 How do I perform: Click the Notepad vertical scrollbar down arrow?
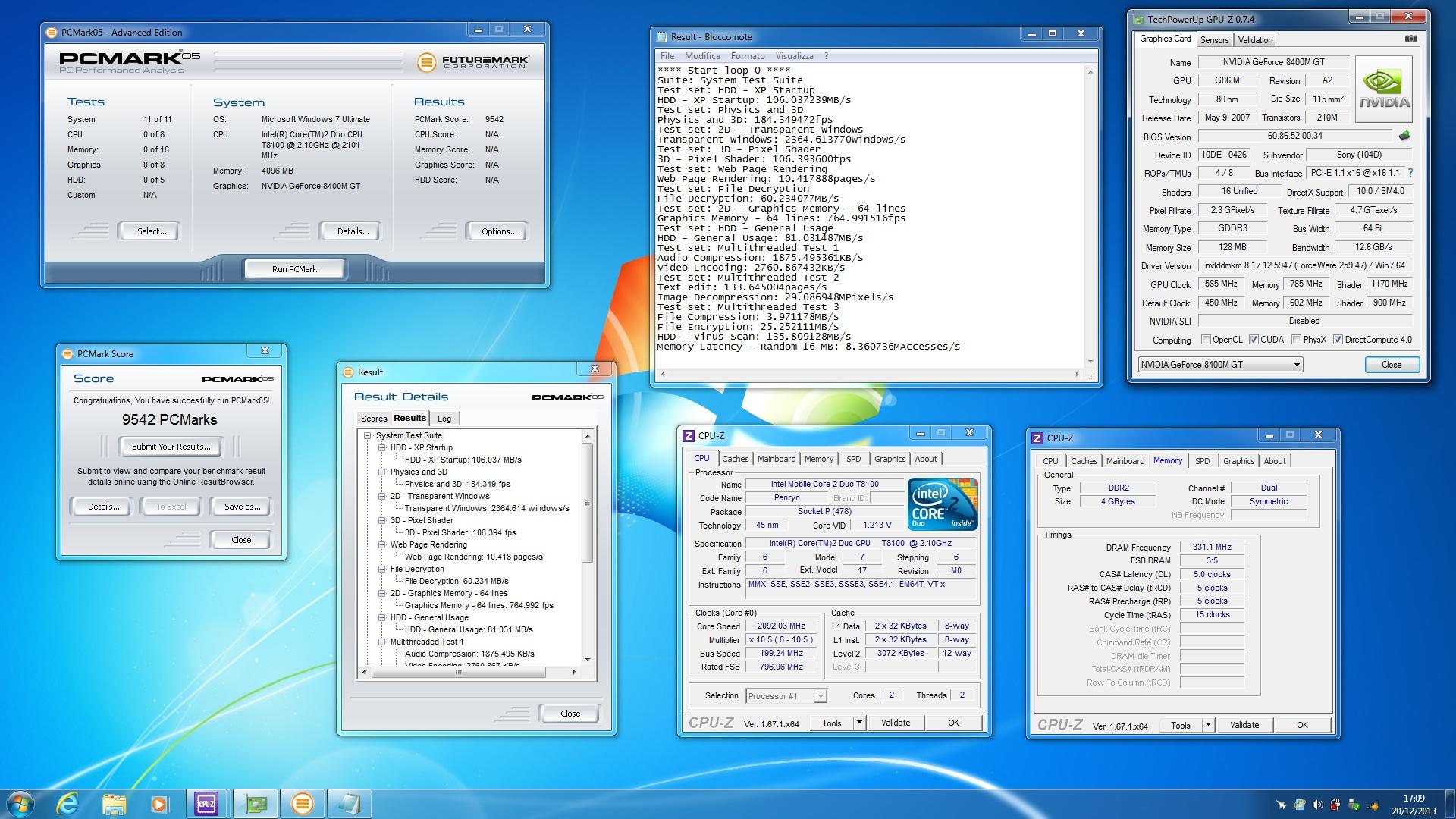[x=1090, y=362]
